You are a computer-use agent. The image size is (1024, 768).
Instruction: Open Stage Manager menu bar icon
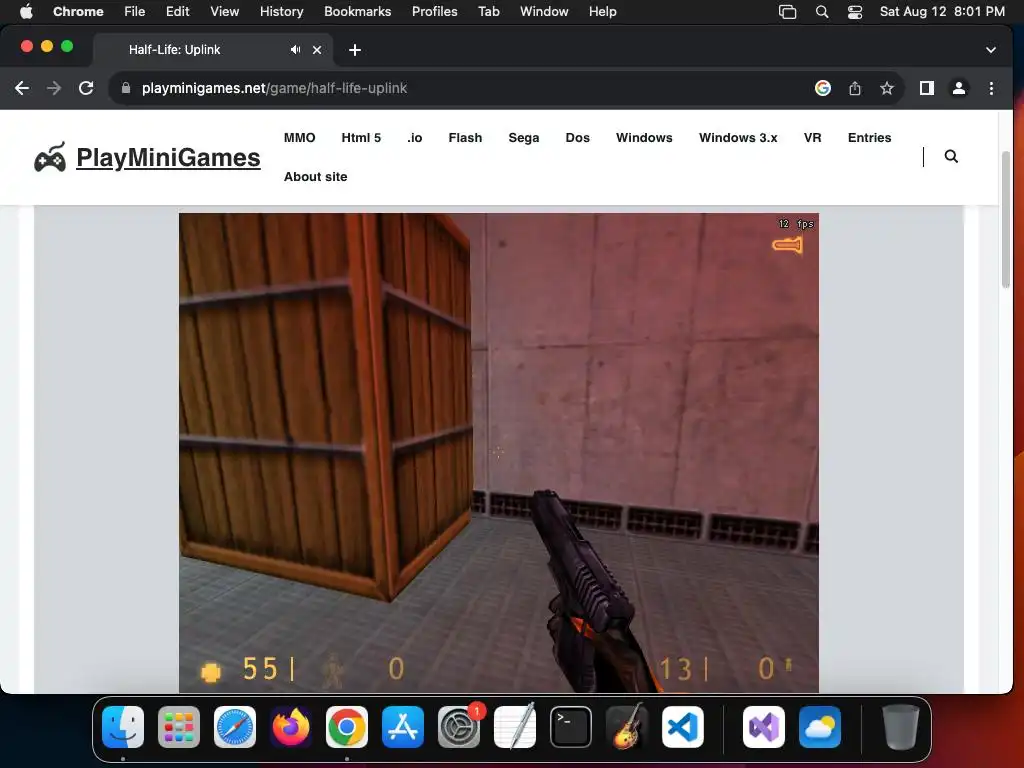(x=788, y=12)
